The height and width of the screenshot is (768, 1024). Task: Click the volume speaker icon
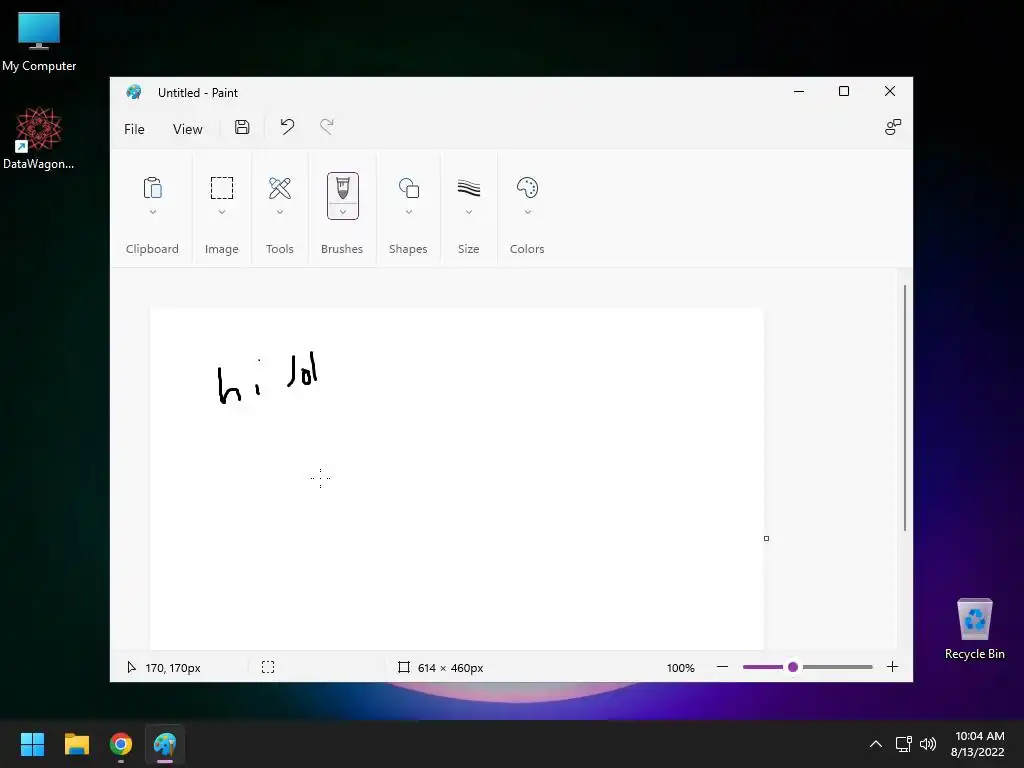[x=928, y=744]
